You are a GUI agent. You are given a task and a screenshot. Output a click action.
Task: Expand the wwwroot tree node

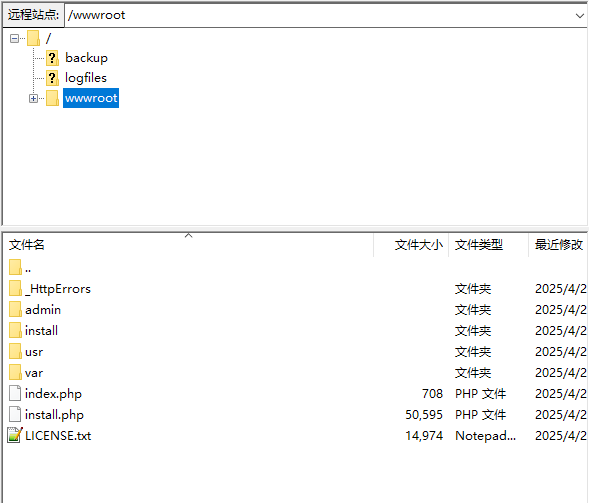point(33,98)
